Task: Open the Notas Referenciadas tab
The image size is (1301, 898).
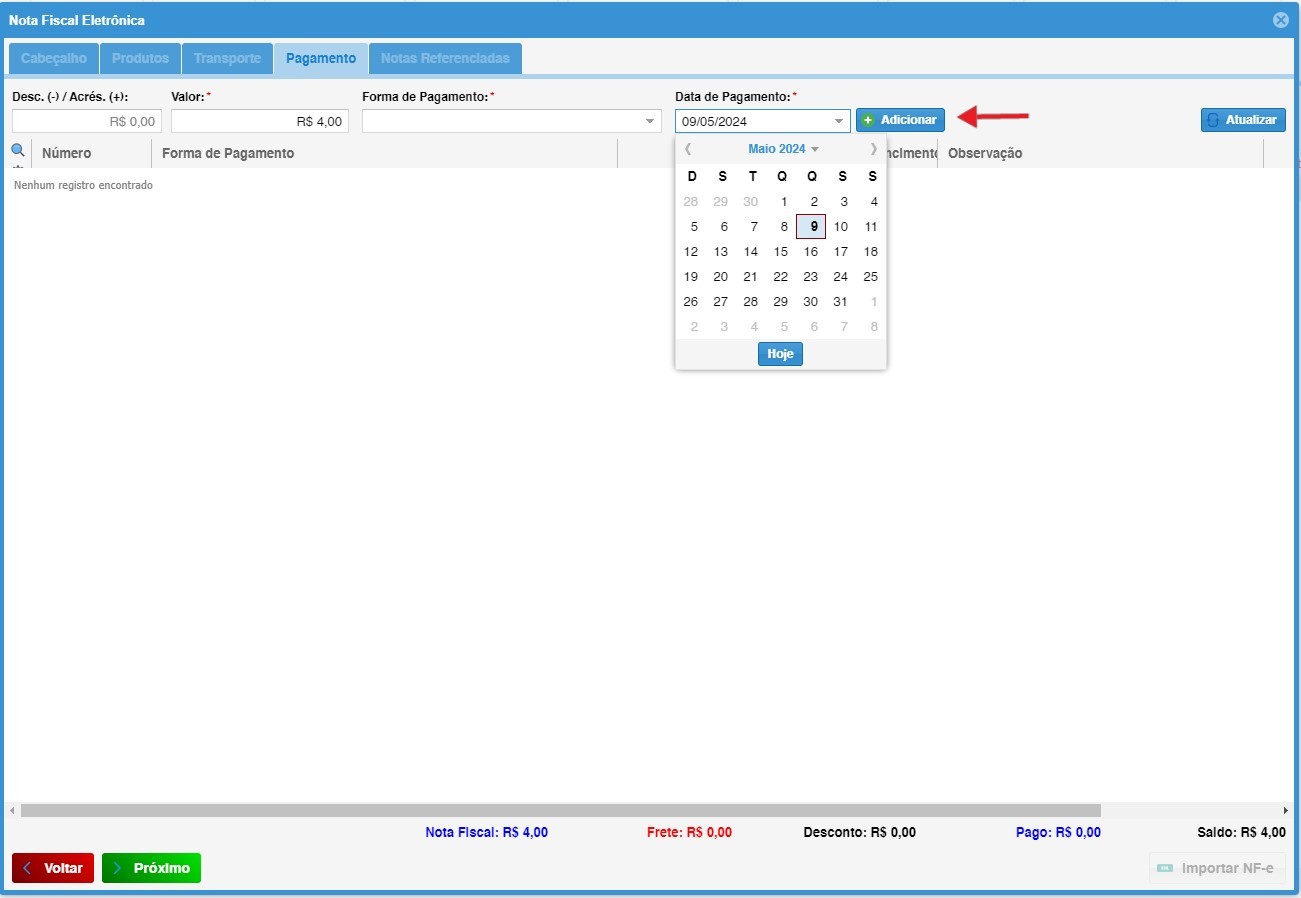Action: click(445, 58)
